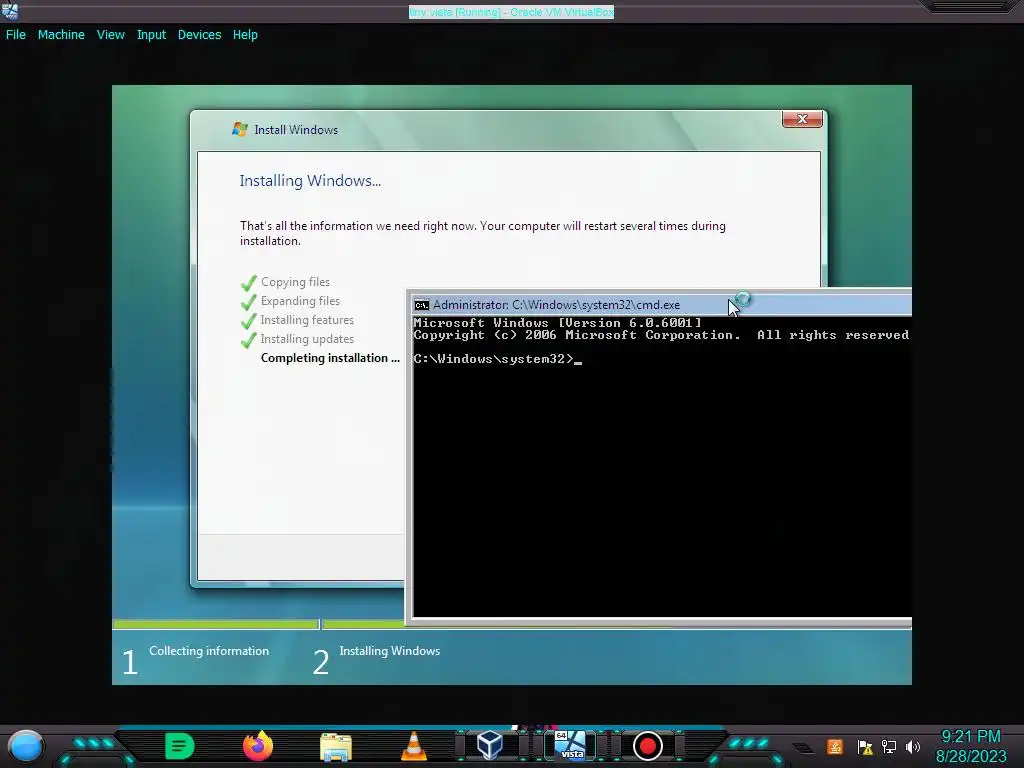Click the 'Completing installation ...' text
The image size is (1024, 768).
click(330, 358)
